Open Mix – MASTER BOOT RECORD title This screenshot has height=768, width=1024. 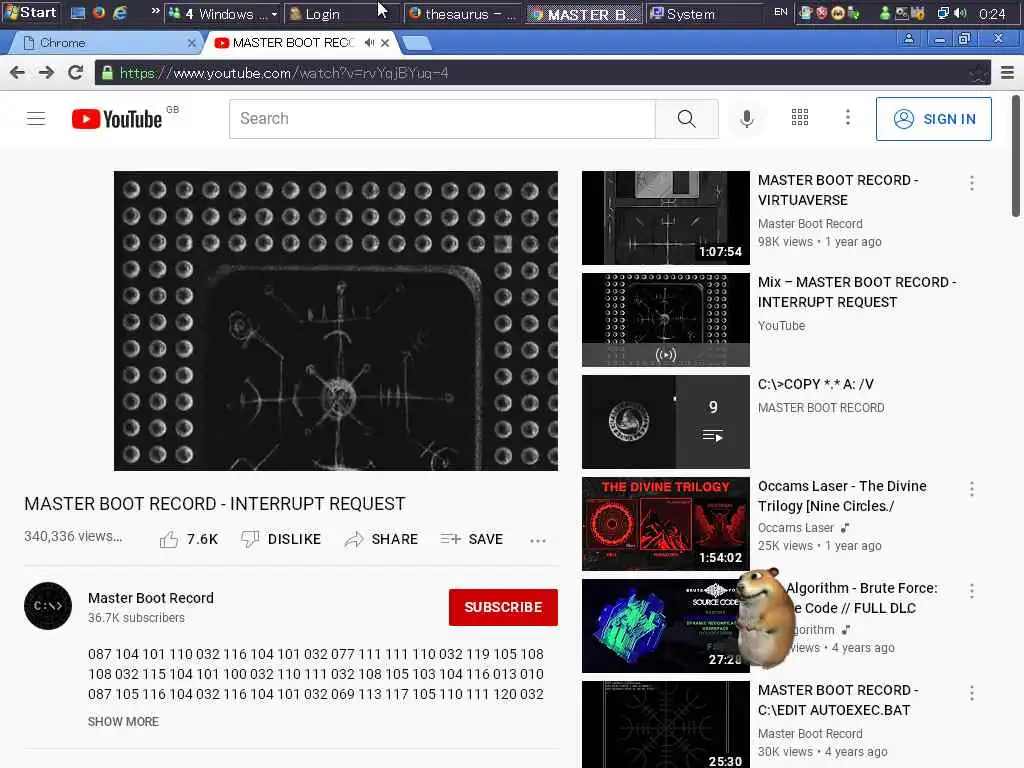point(857,292)
